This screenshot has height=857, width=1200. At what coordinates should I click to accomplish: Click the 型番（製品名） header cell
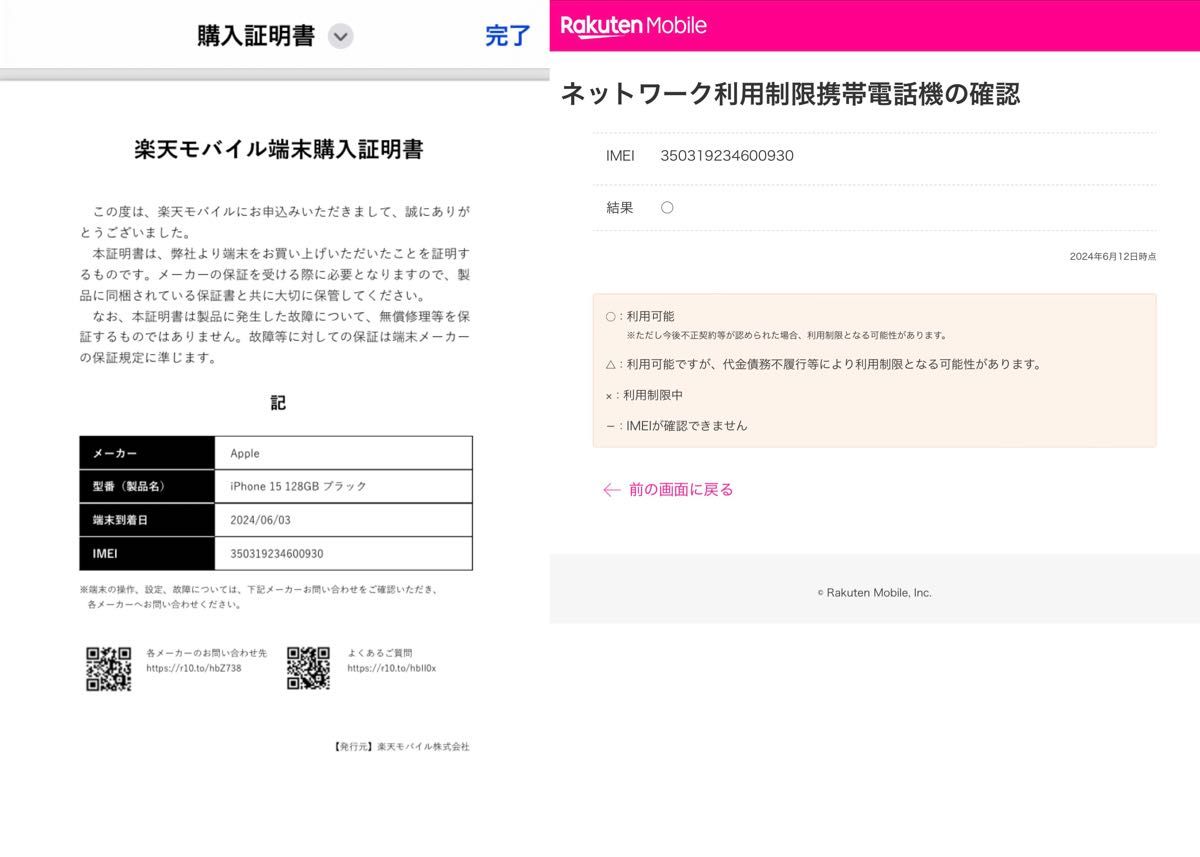pos(147,486)
